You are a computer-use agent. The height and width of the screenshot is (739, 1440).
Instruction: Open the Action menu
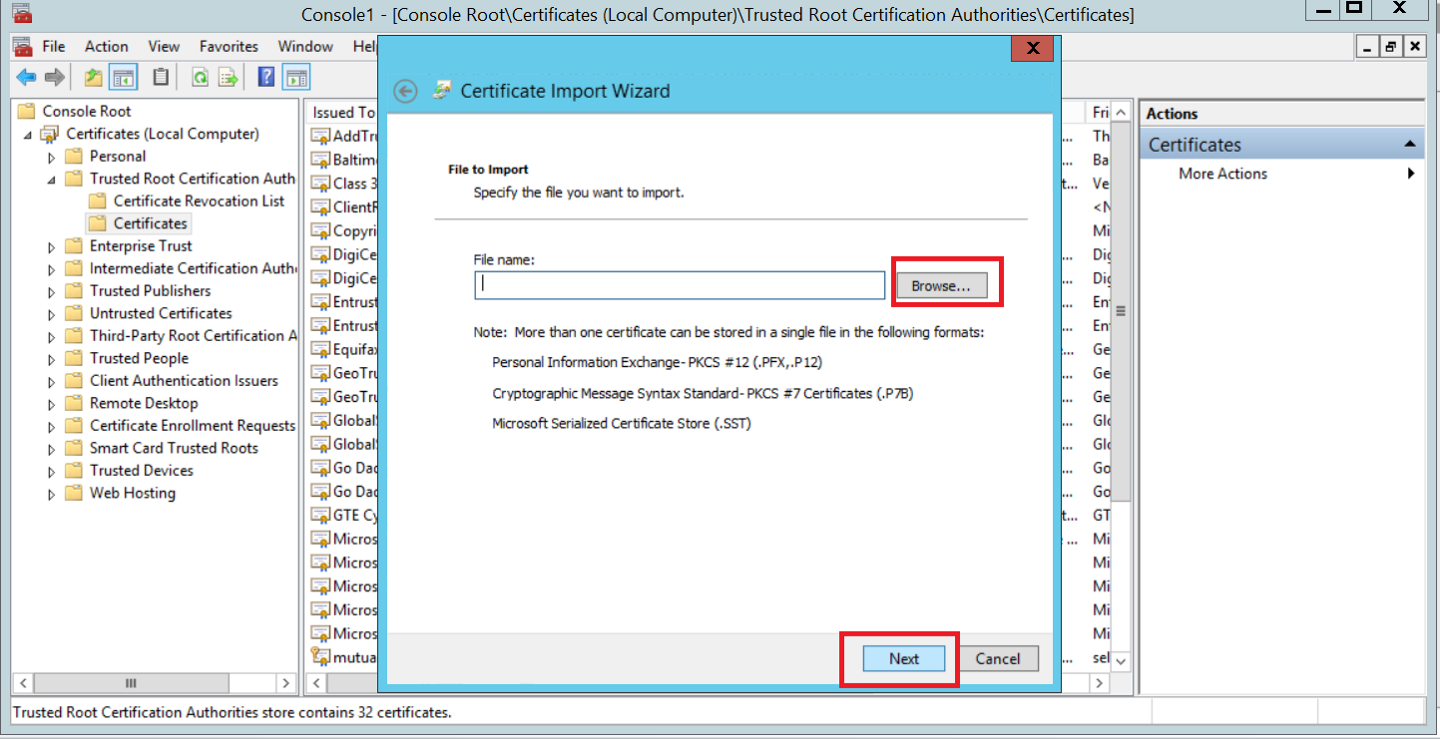click(106, 47)
